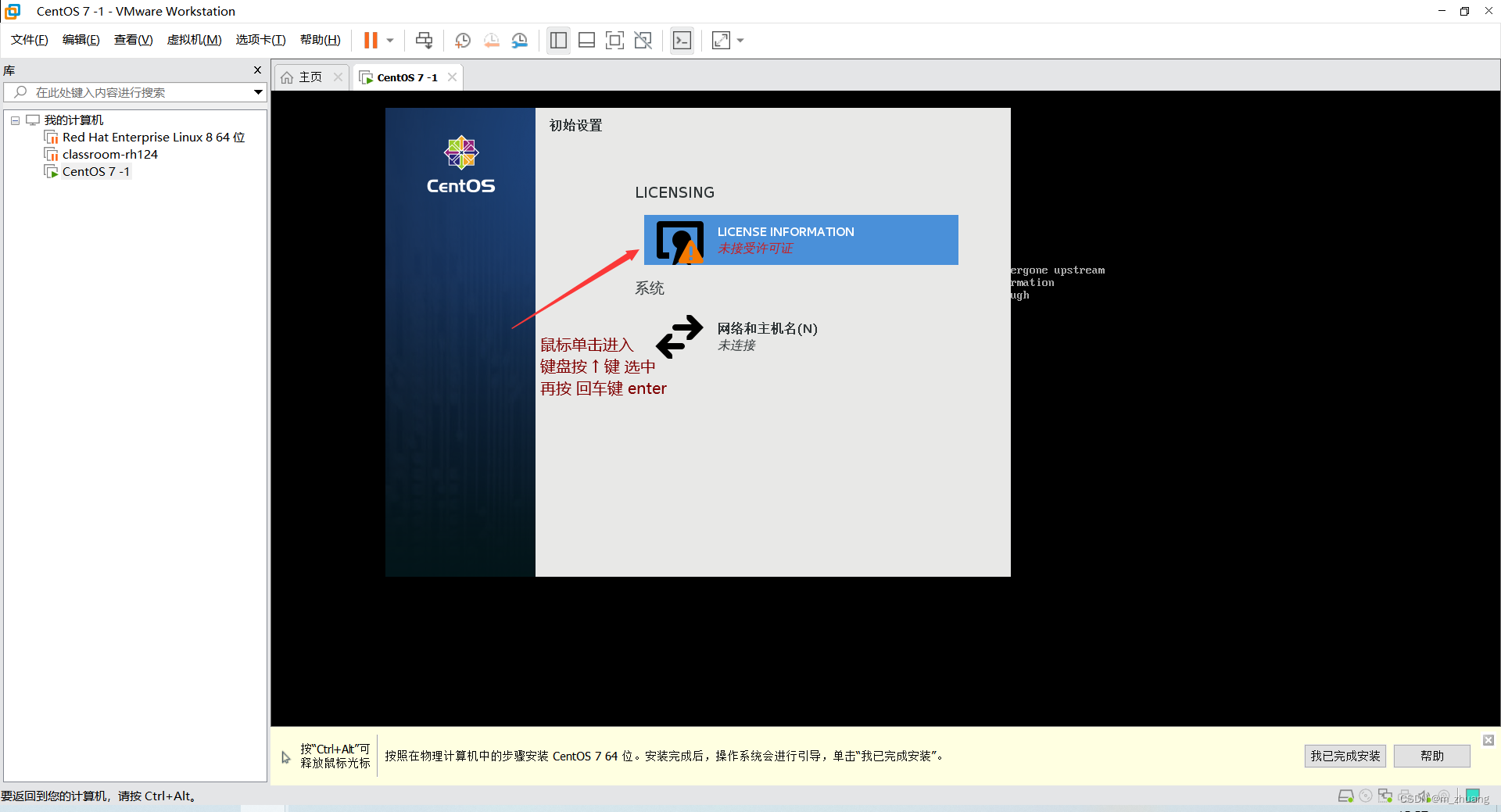Screen dimensions: 1501x812
Task: Select 我的计算机 in the library tree
Action: point(73,120)
